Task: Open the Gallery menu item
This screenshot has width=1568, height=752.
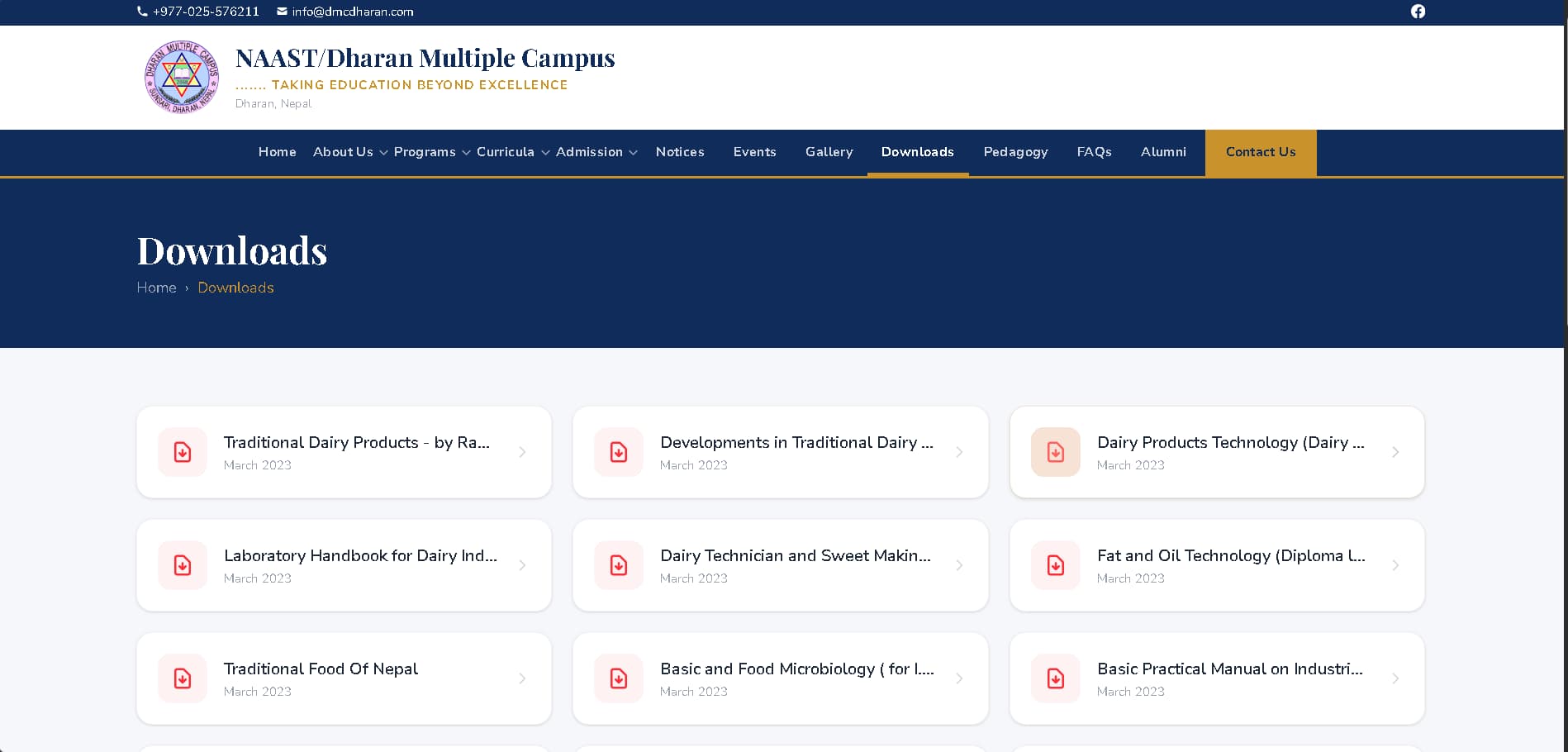Action: point(829,152)
